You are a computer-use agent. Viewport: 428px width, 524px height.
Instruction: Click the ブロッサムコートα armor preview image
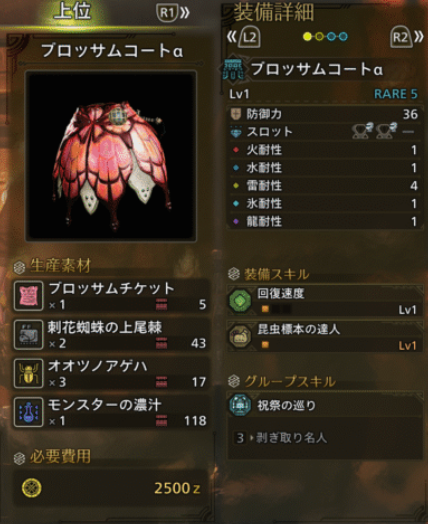111,156
